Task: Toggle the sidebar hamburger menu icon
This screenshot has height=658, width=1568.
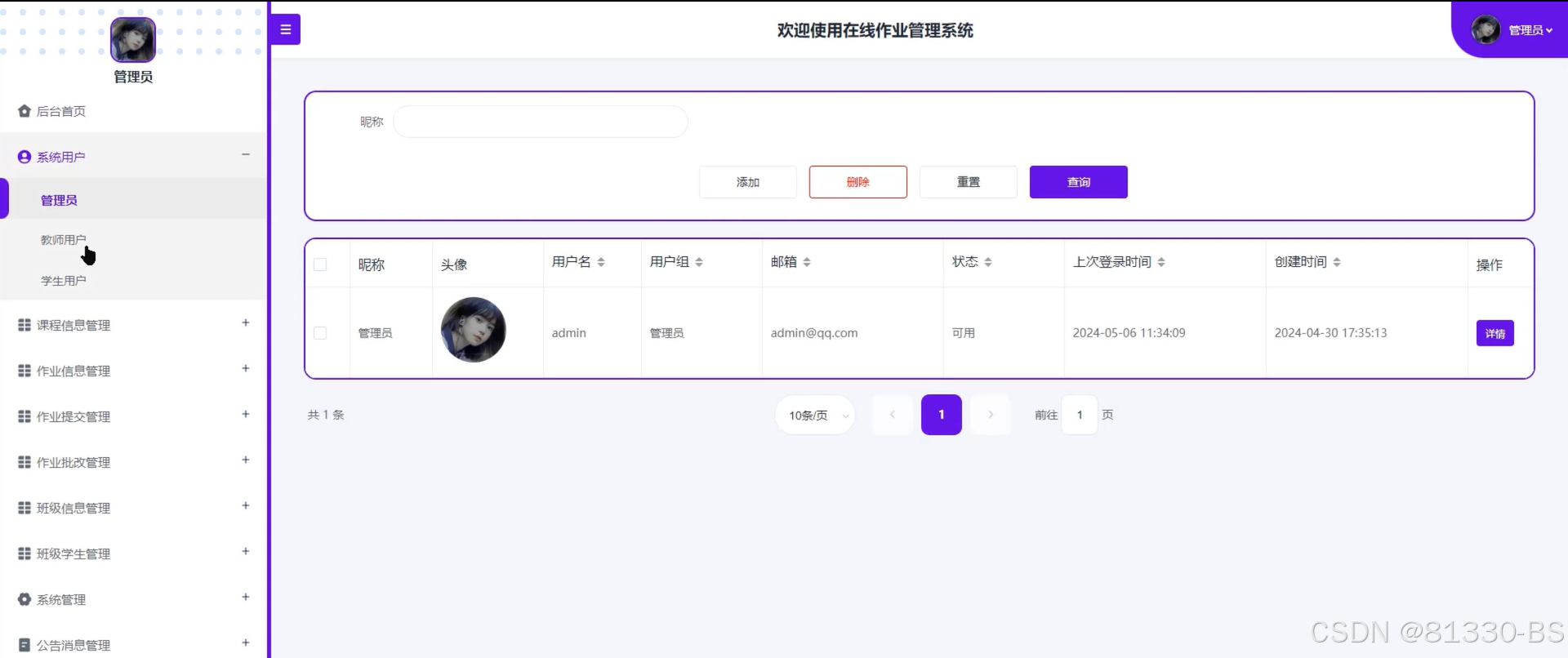Action: [286, 29]
